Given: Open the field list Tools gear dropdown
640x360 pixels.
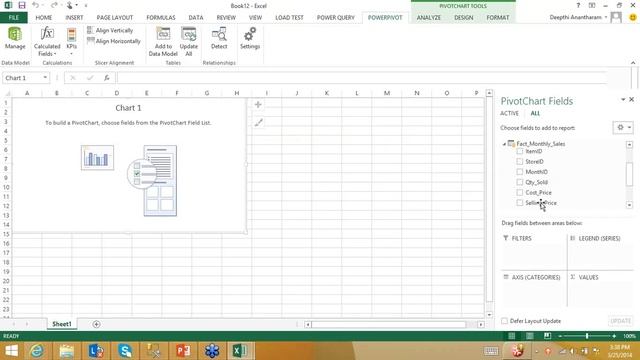Looking at the screenshot, I should pos(623,128).
